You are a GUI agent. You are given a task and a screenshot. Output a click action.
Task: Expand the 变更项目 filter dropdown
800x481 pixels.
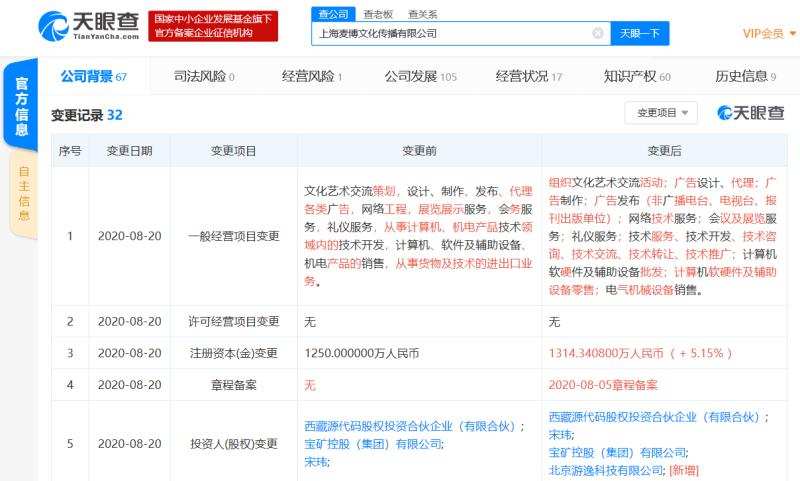click(x=661, y=113)
